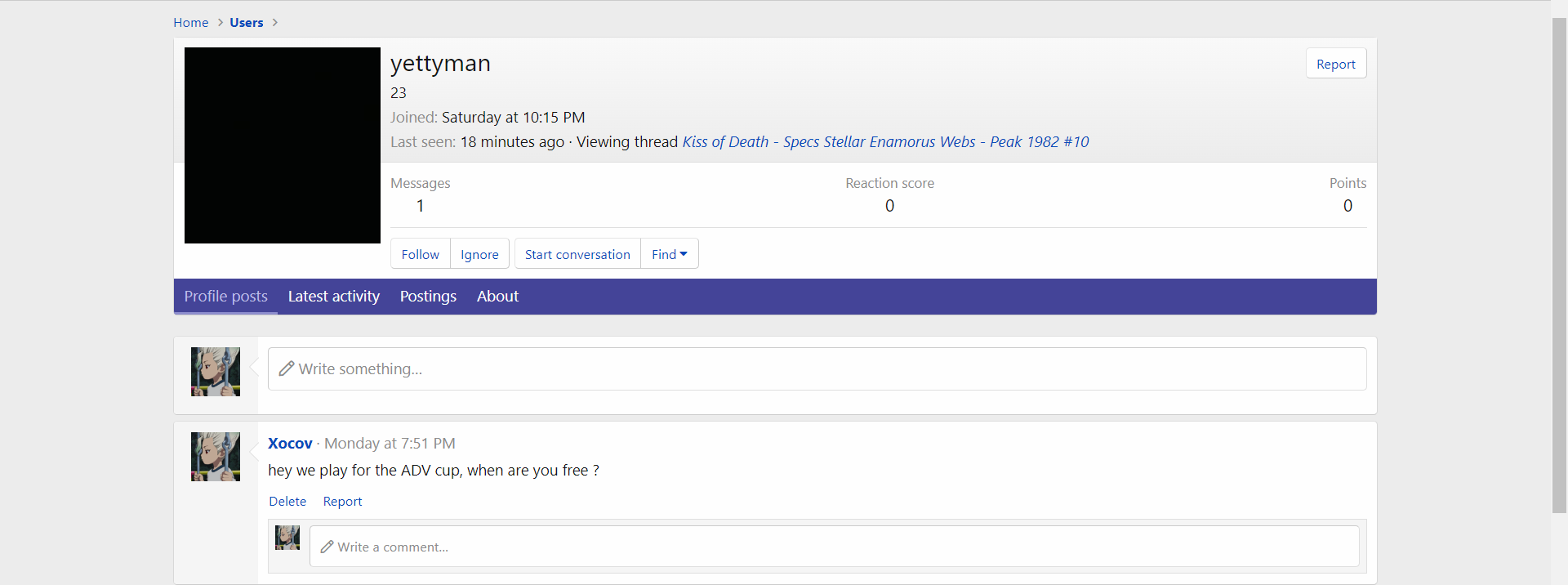The width and height of the screenshot is (1568, 585).
Task: Select the Profile posts tab
Action: (225, 297)
